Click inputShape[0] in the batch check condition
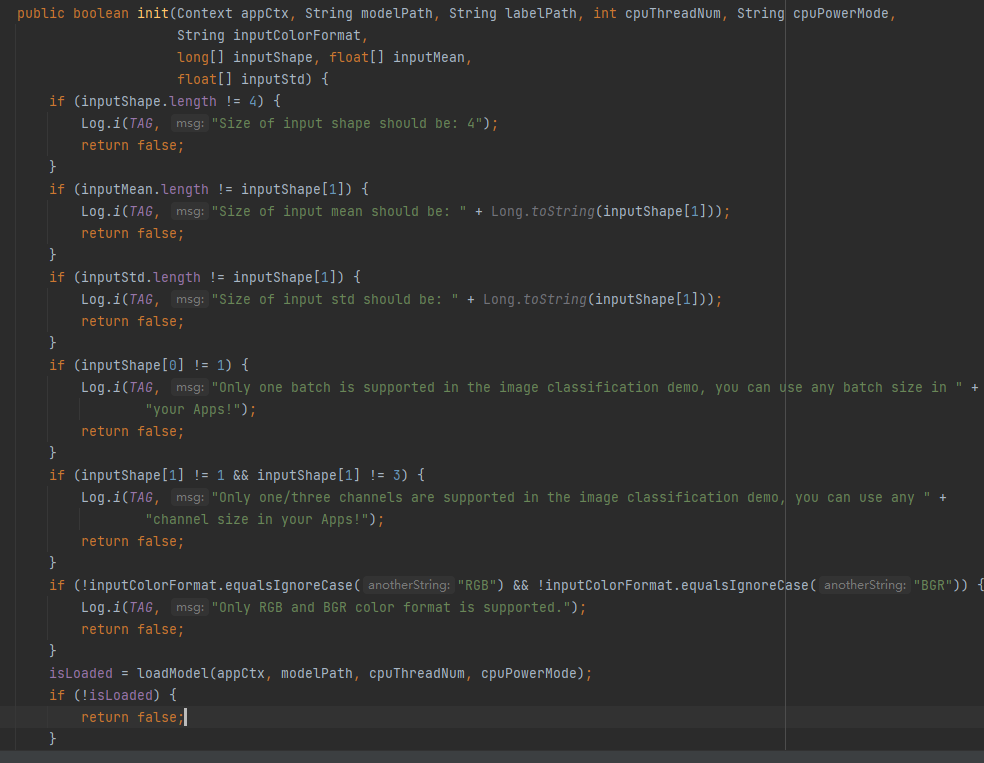Viewport: 984px width, 763px height. [x=132, y=365]
